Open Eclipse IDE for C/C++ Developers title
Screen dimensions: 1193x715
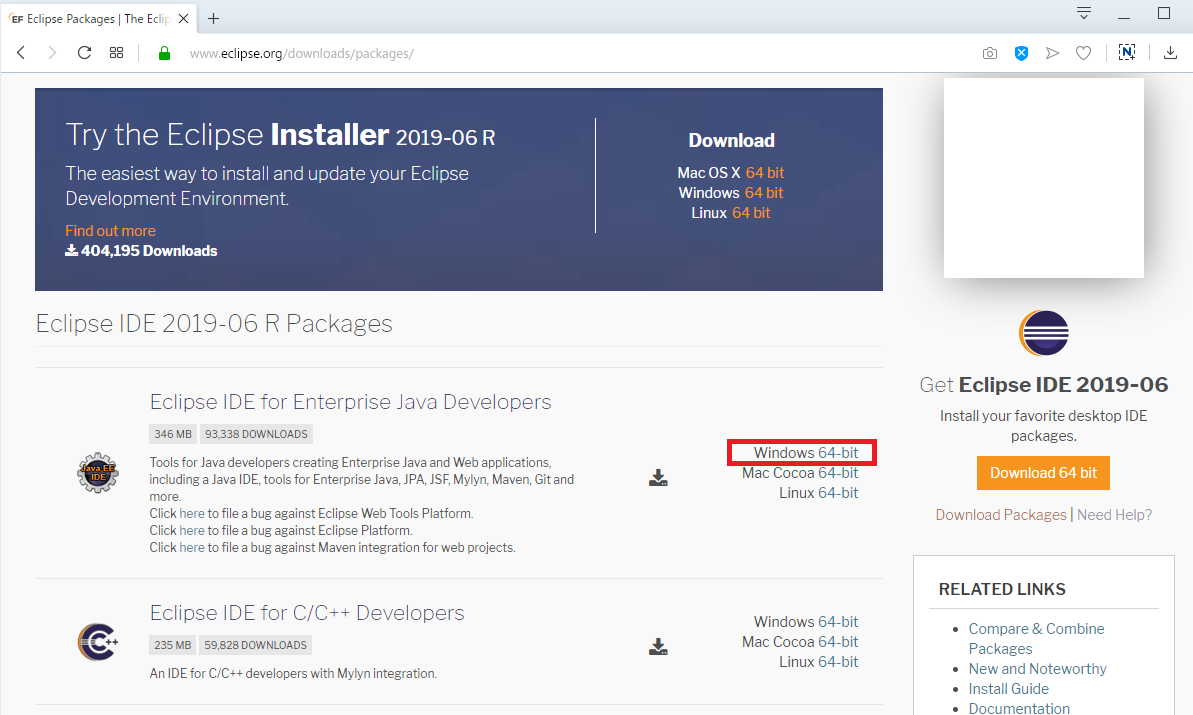[x=307, y=612]
